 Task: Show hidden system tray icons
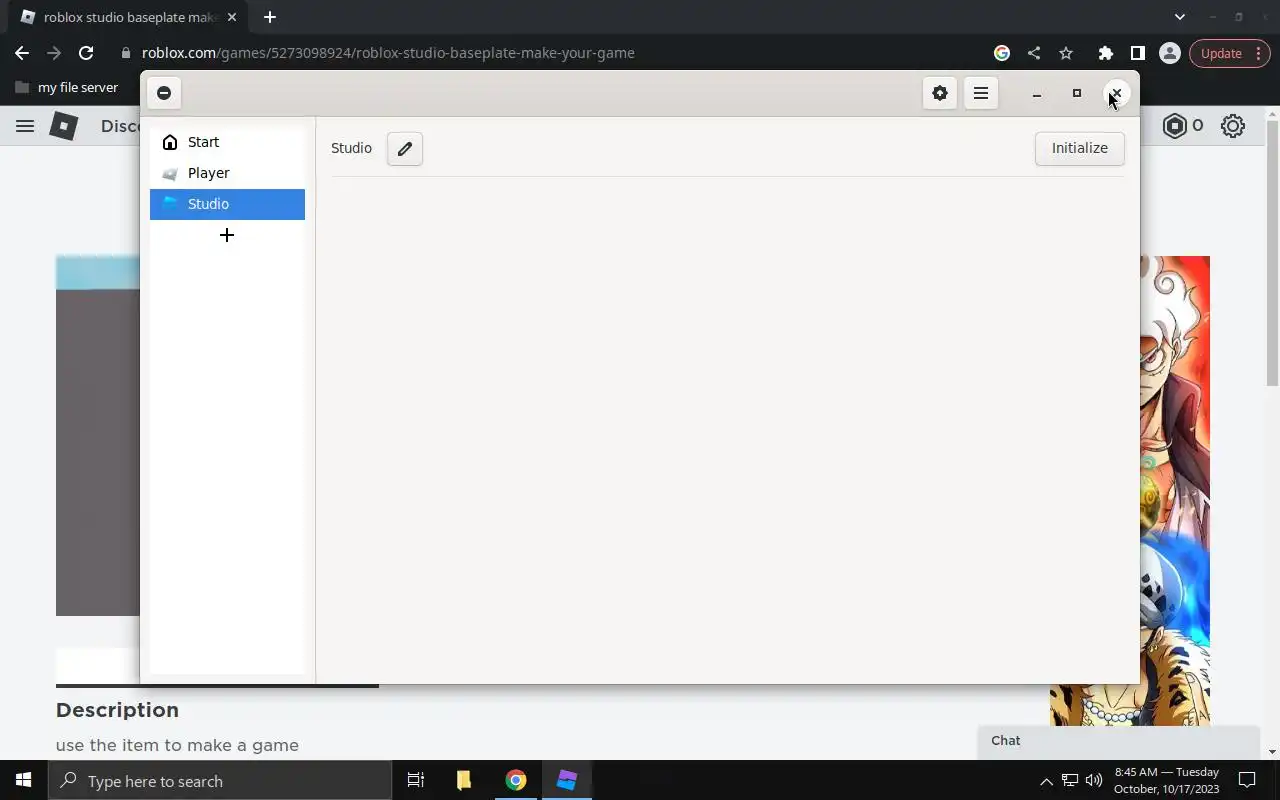tap(1046, 781)
